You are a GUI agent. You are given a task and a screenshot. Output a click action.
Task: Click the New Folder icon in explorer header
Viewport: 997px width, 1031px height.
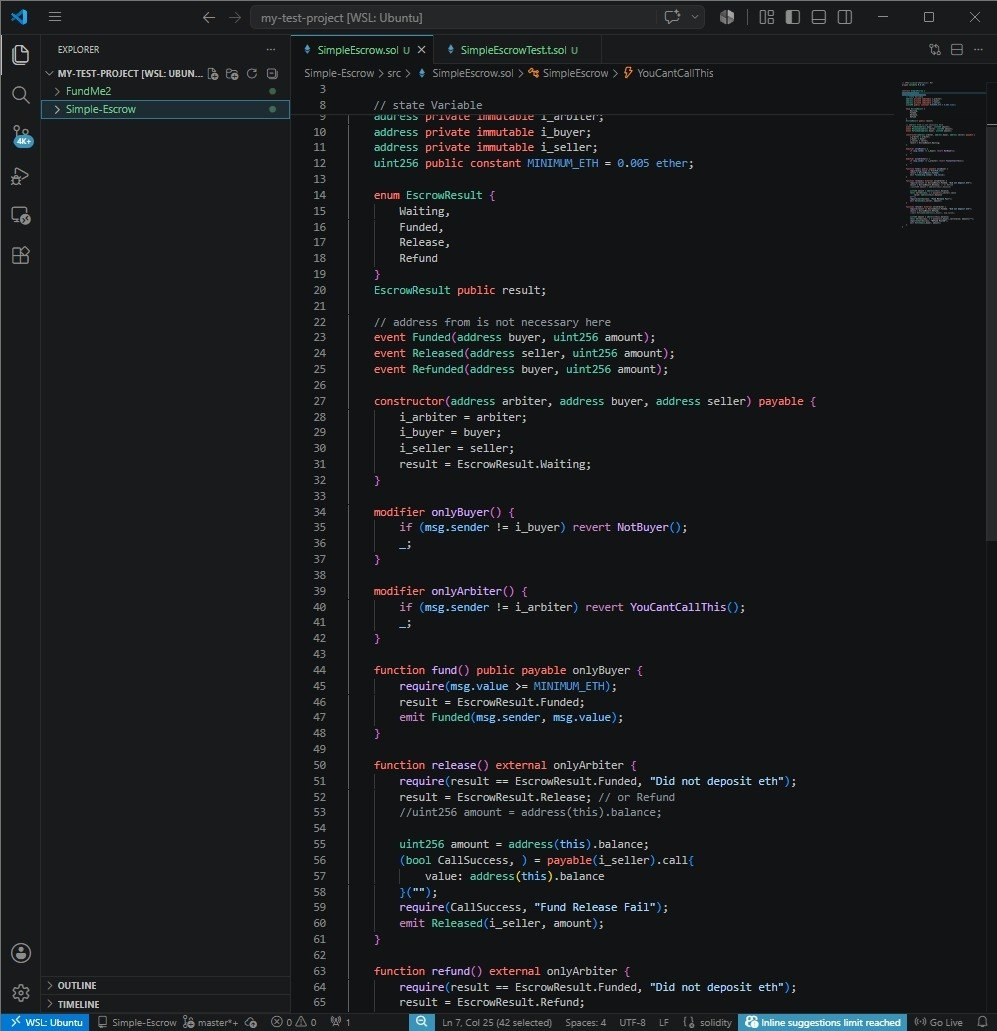pyautogui.click(x=232, y=74)
